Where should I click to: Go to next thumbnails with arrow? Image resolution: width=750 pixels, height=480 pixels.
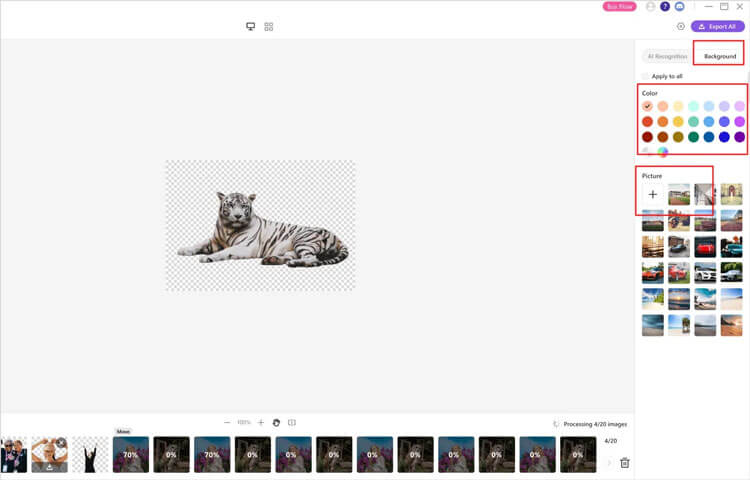[x=609, y=463]
